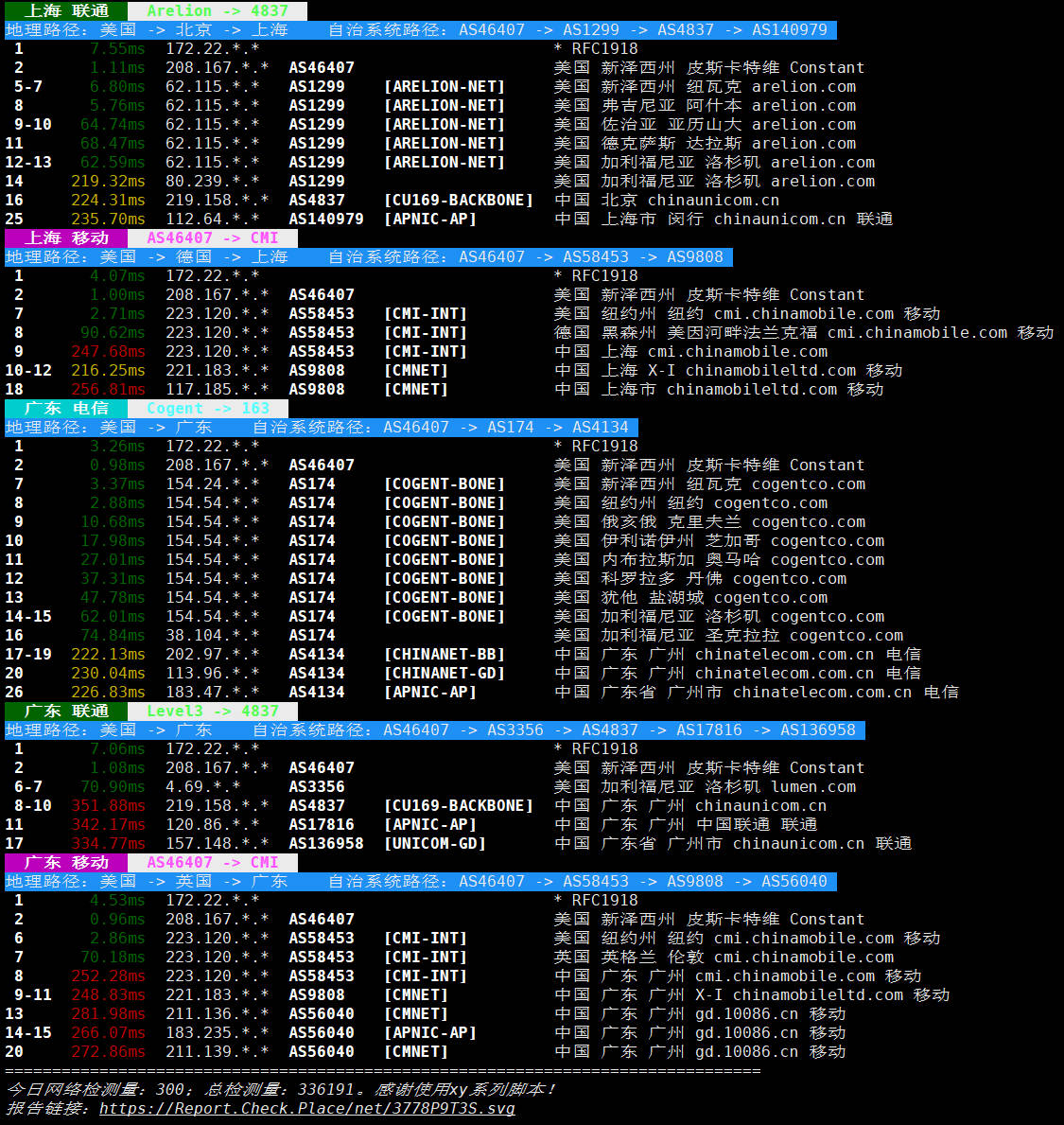Click the Arelion -> 4837 route label
Image resolution: width=1064 pixels, height=1125 pixels.
[217, 10]
